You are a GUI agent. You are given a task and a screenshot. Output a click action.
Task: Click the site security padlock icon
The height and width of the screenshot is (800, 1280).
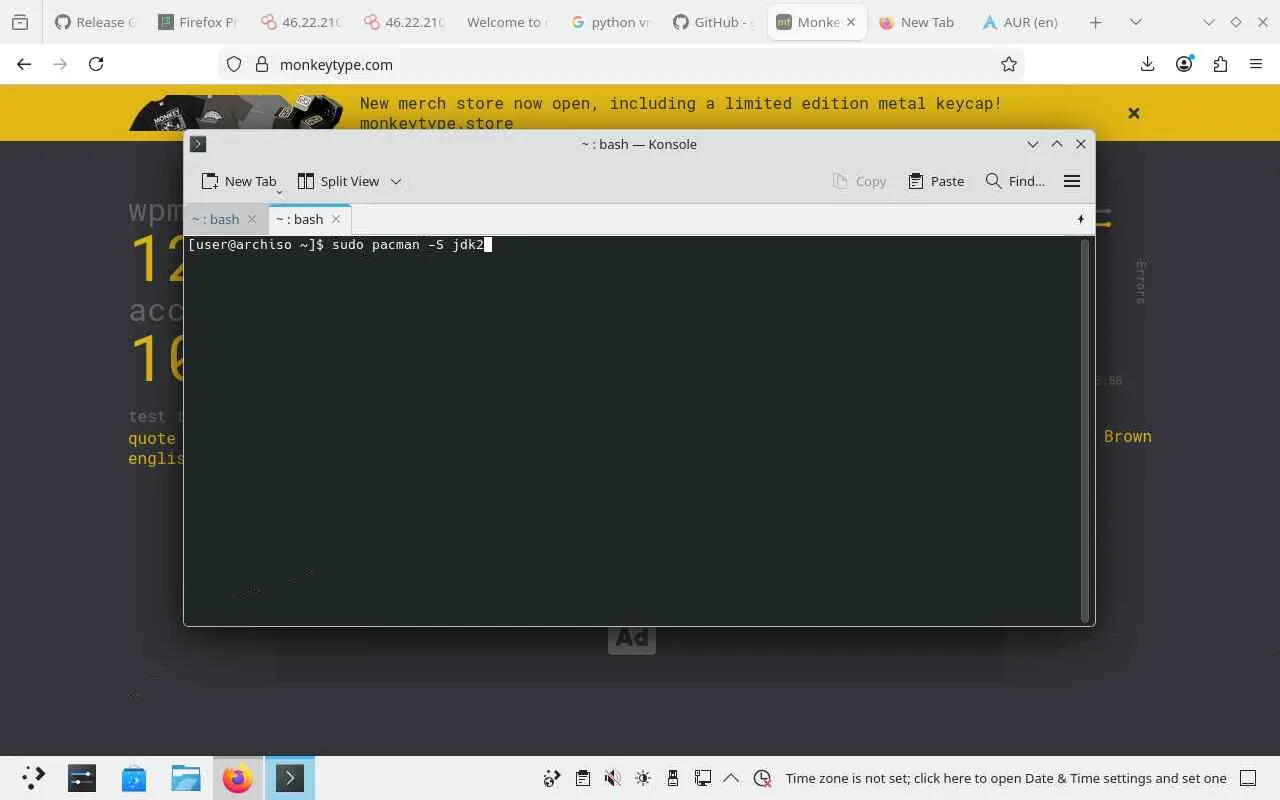[262, 64]
